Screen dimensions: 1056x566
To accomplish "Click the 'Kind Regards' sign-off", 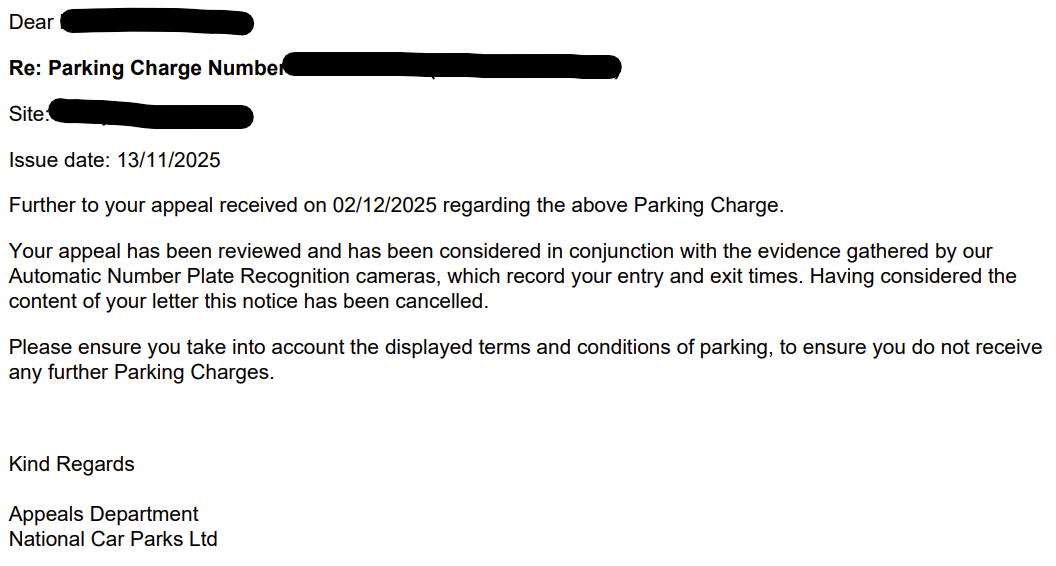I will coord(71,464).
